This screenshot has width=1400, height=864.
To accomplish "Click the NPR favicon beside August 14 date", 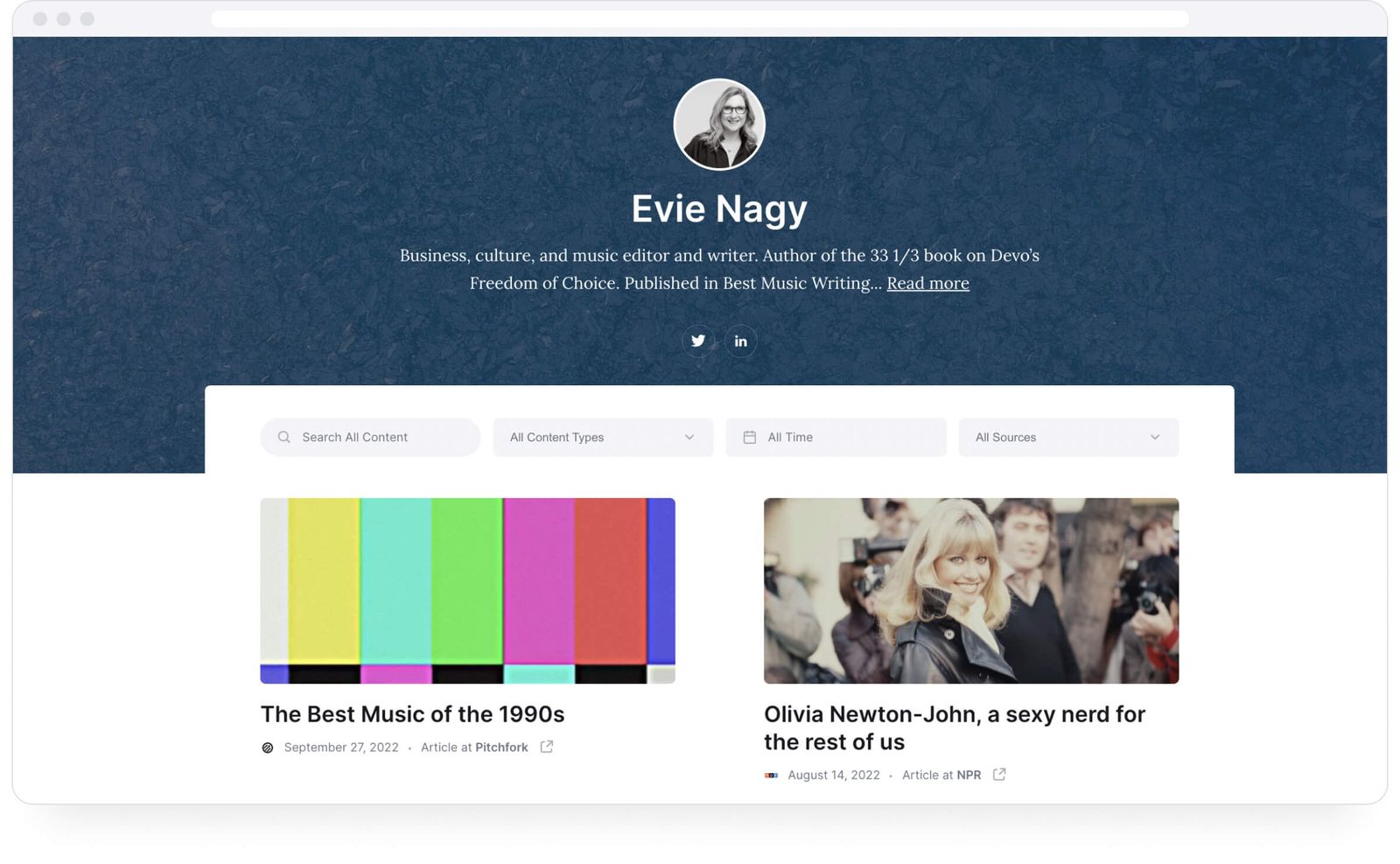I will (771, 775).
